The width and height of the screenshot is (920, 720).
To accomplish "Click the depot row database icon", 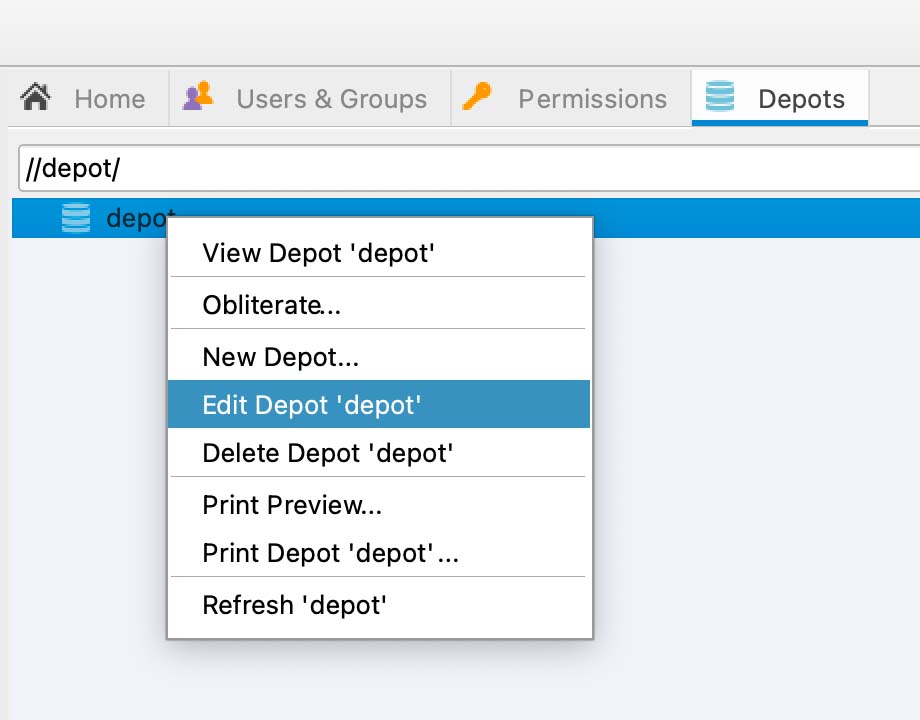I will point(76,218).
